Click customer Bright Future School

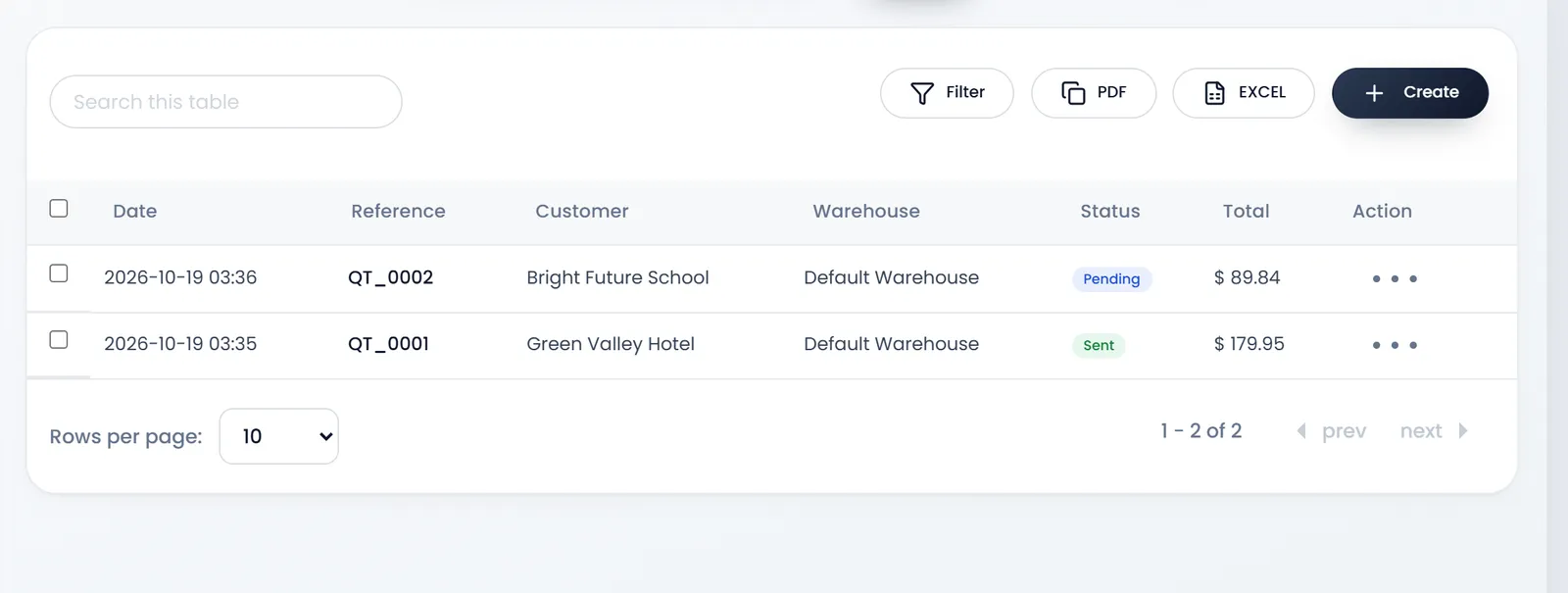tap(617, 277)
